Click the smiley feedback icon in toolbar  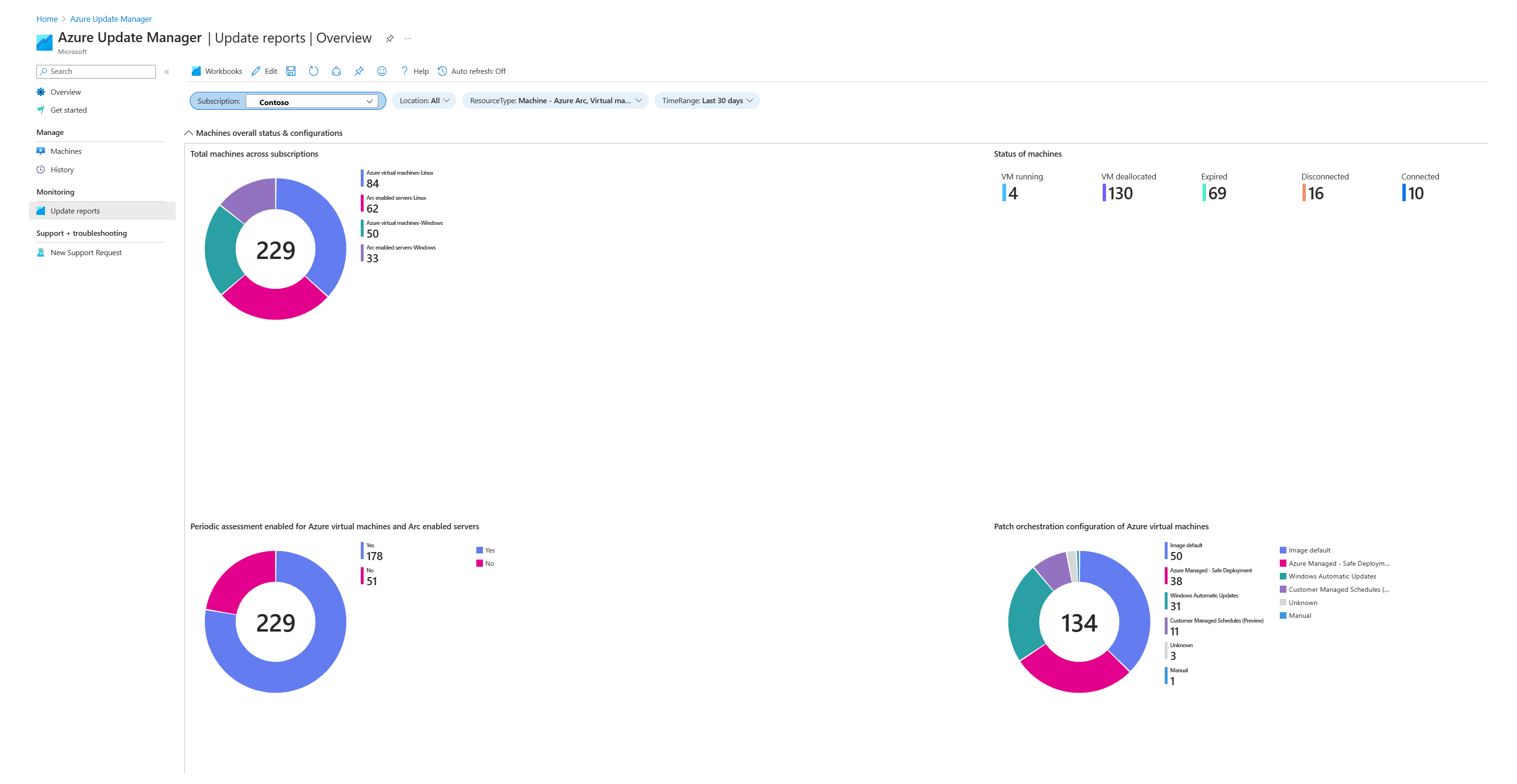tap(384, 71)
